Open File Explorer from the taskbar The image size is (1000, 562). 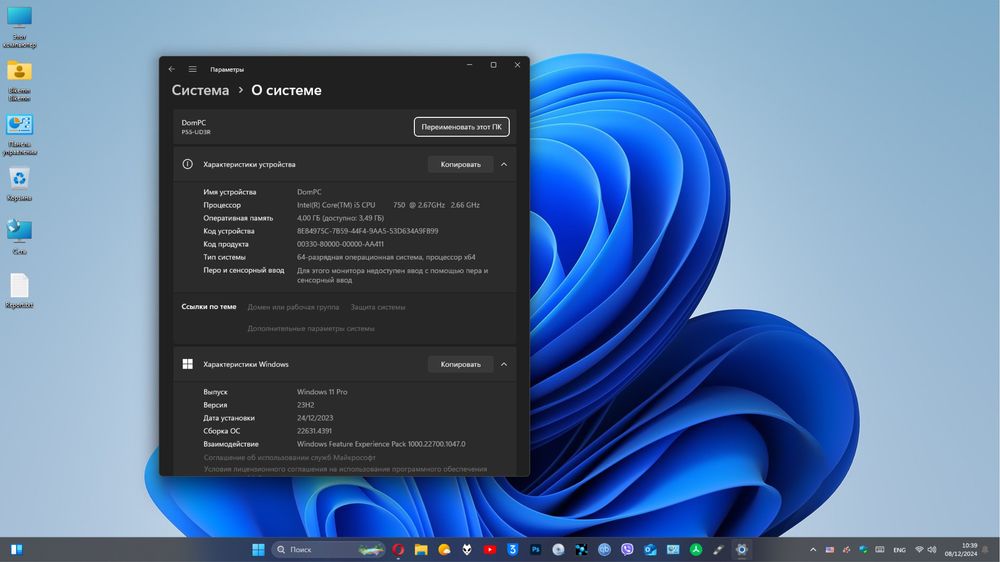pyautogui.click(x=421, y=549)
